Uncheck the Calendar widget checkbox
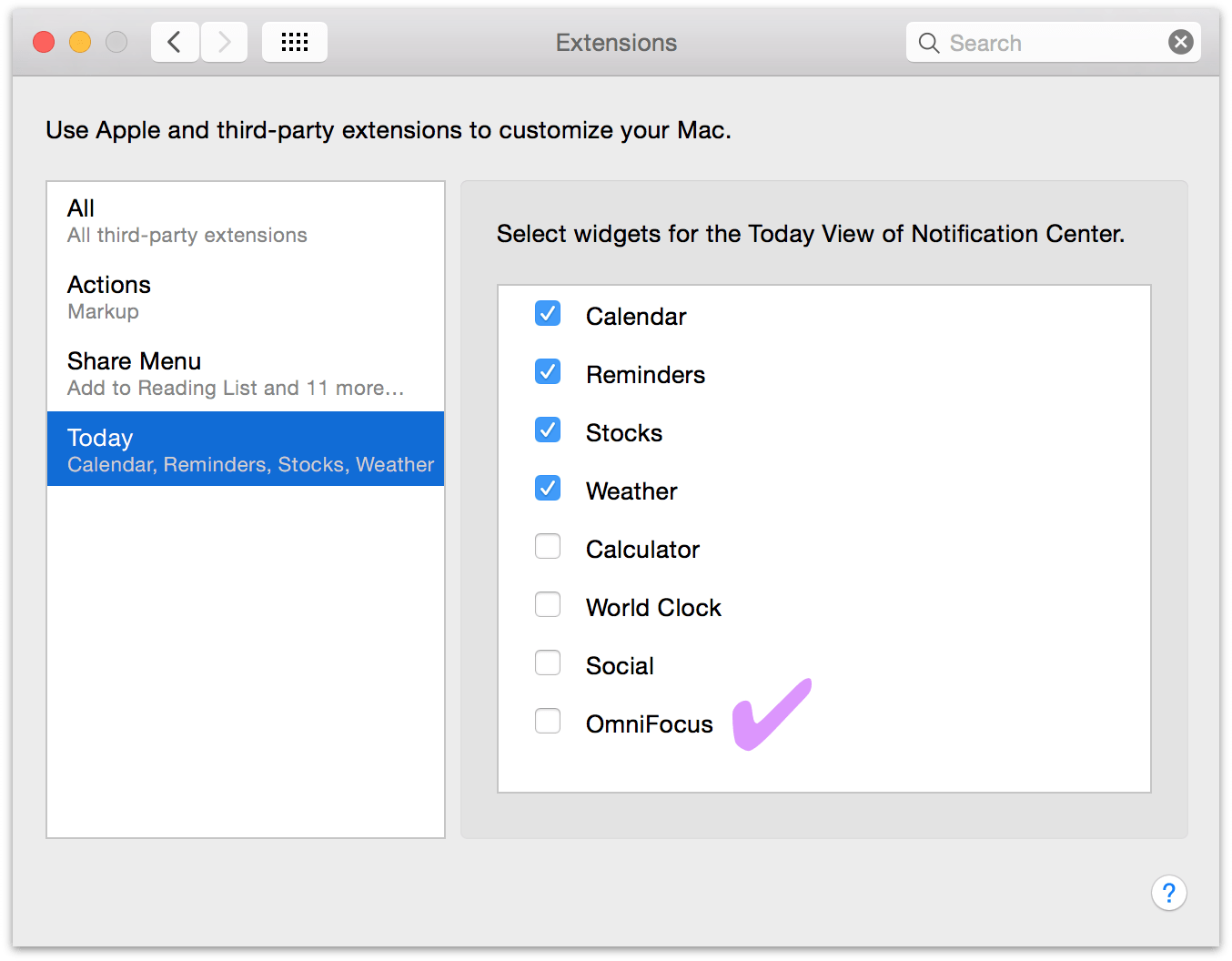The height and width of the screenshot is (961, 1232). click(548, 314)
